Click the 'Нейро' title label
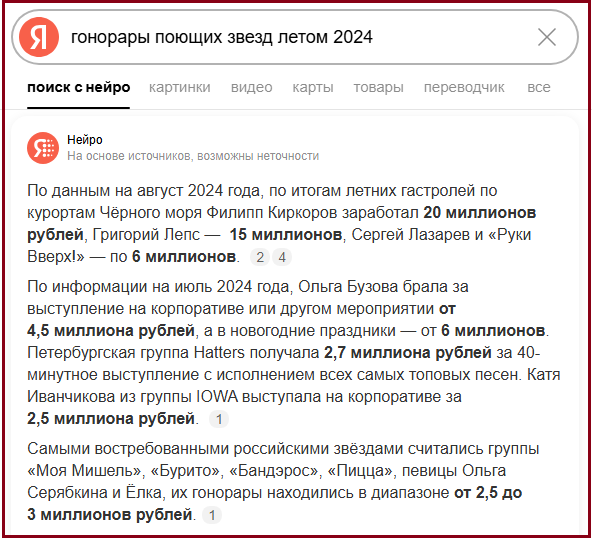Screen dimensions: 592x538 (x=85, y=140)
